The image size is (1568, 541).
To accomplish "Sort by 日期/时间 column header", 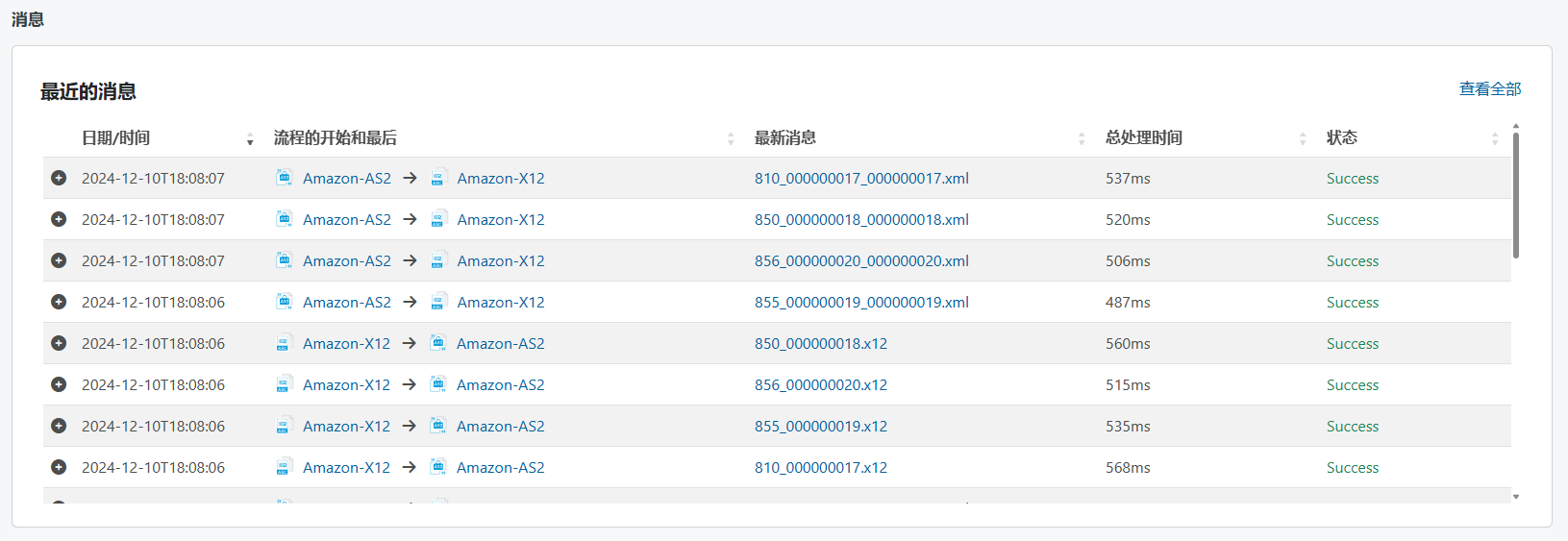I will click(x=115, y=137).
